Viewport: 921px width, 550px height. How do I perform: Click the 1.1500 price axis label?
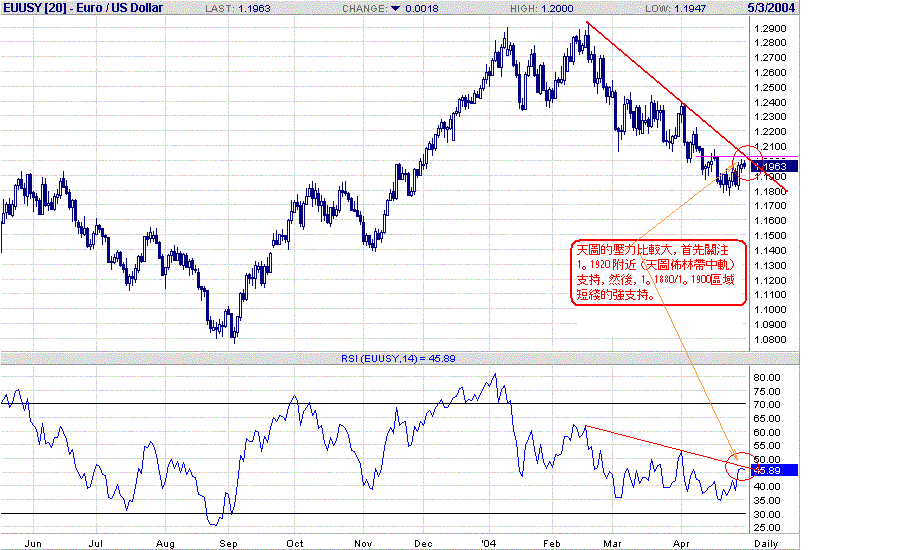[x=770, y=236]
